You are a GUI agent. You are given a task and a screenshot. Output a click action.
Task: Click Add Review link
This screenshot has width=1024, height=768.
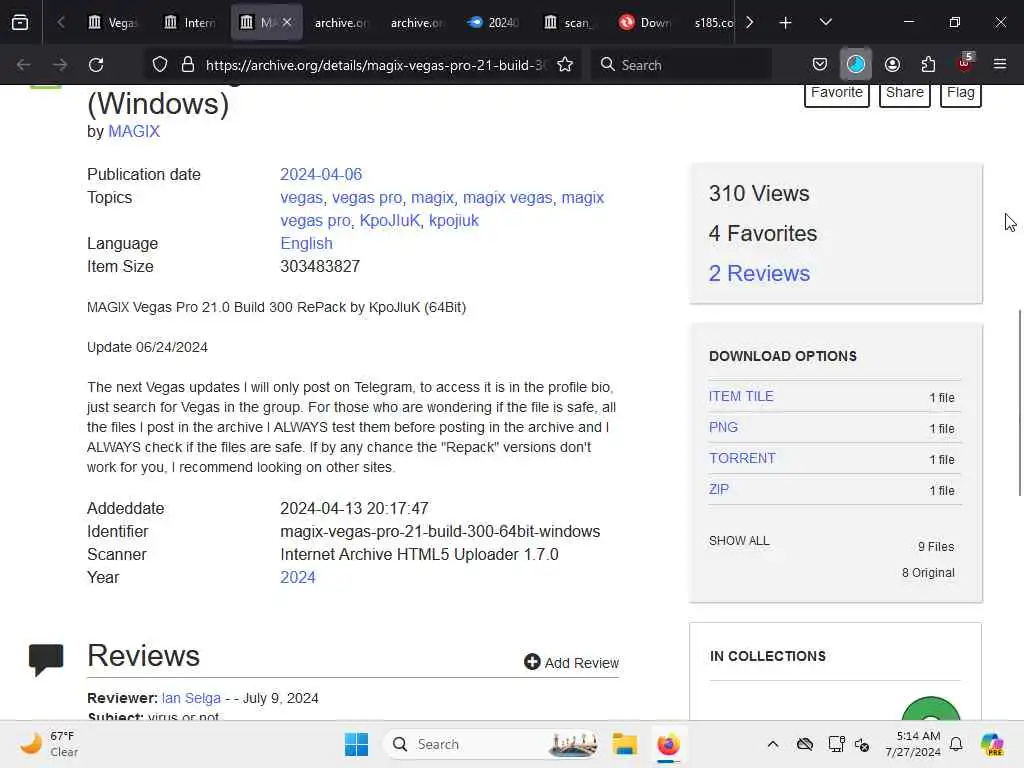click(x=571, y=663)
